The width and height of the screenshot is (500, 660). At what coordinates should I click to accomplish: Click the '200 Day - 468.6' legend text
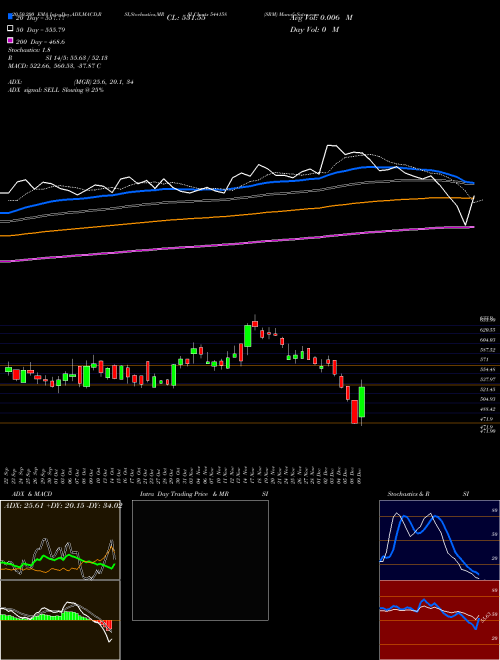[40, 42]
